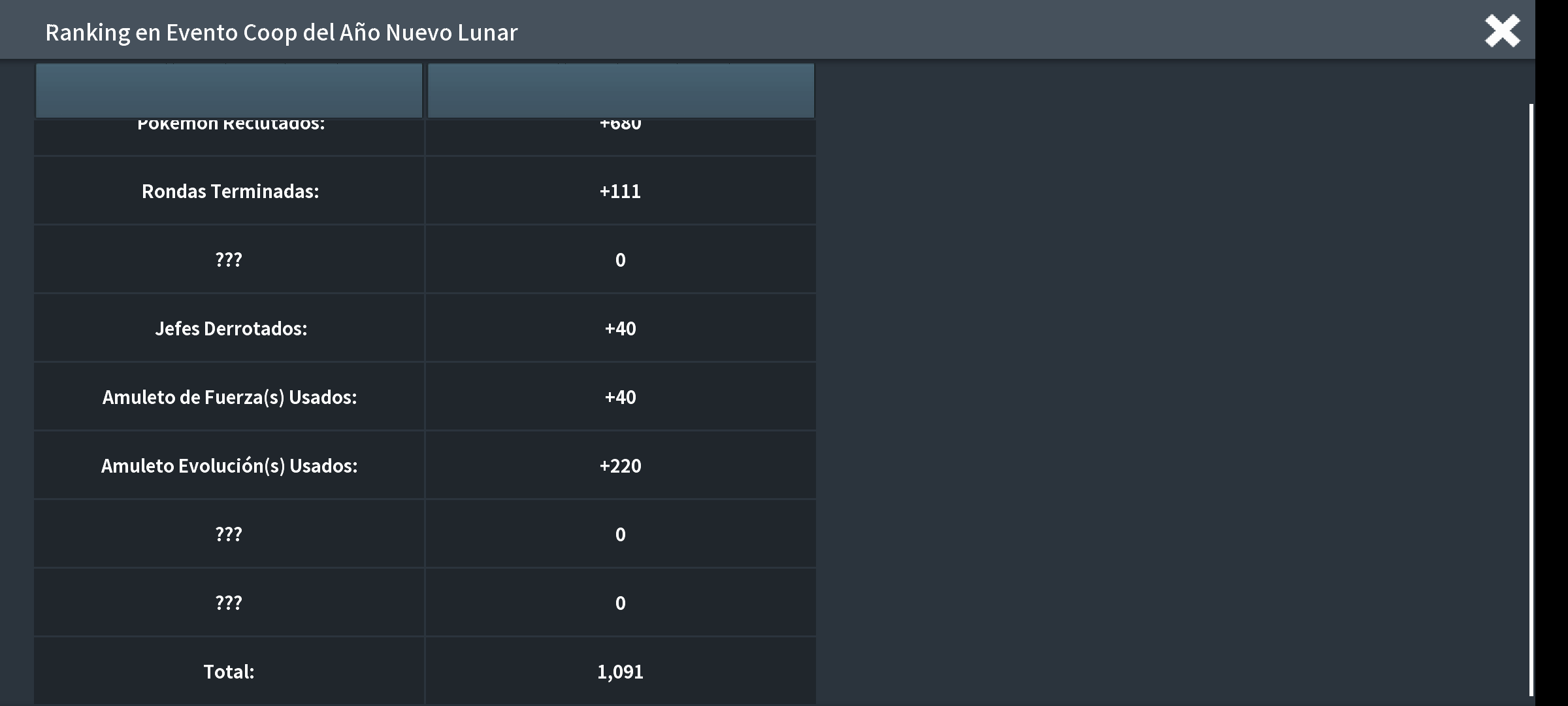The image size is (1568, 706).
Task: Click the +111 rounds value
Action: coord(620,191)
